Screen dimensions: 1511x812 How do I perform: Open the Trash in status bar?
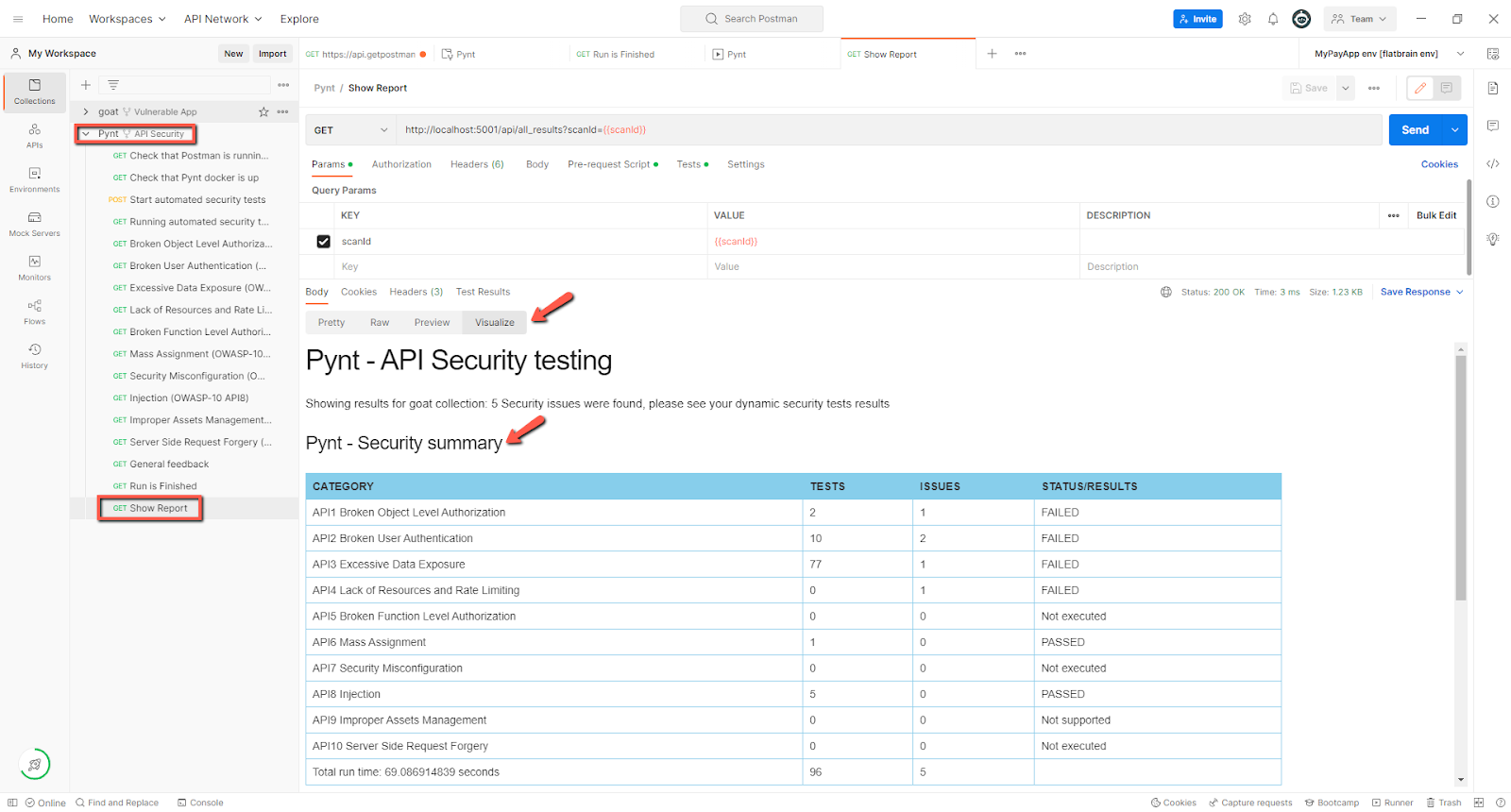[x=1444, y=803]
